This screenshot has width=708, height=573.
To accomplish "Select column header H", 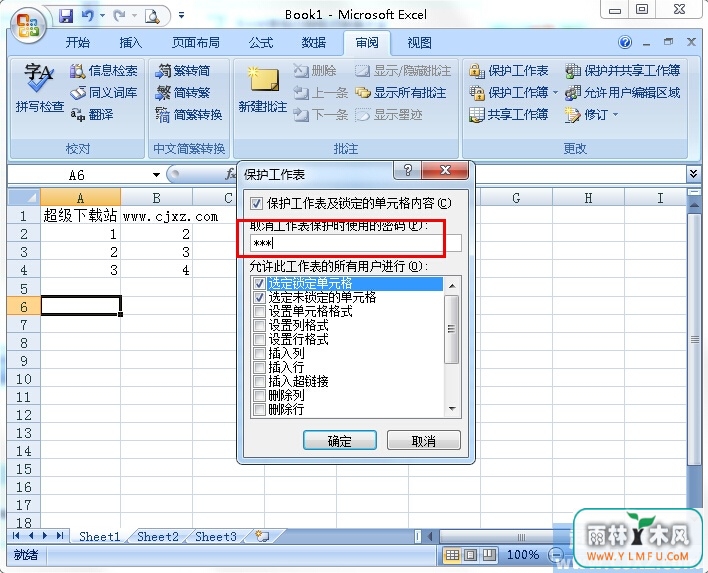I will pyautogui.click(x=588, y=198).
